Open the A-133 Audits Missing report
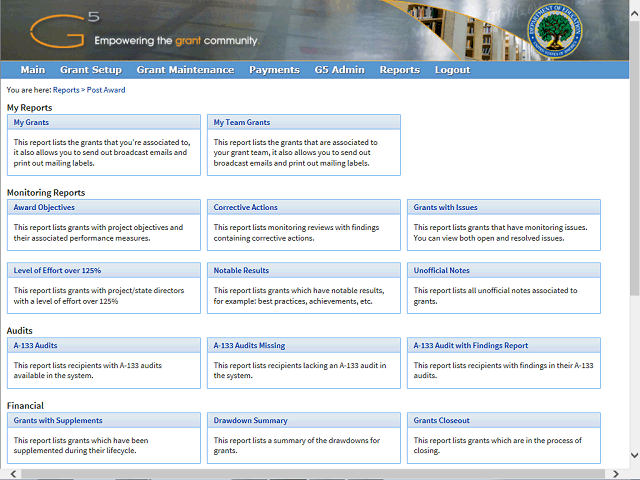 [x=249, y=346]
